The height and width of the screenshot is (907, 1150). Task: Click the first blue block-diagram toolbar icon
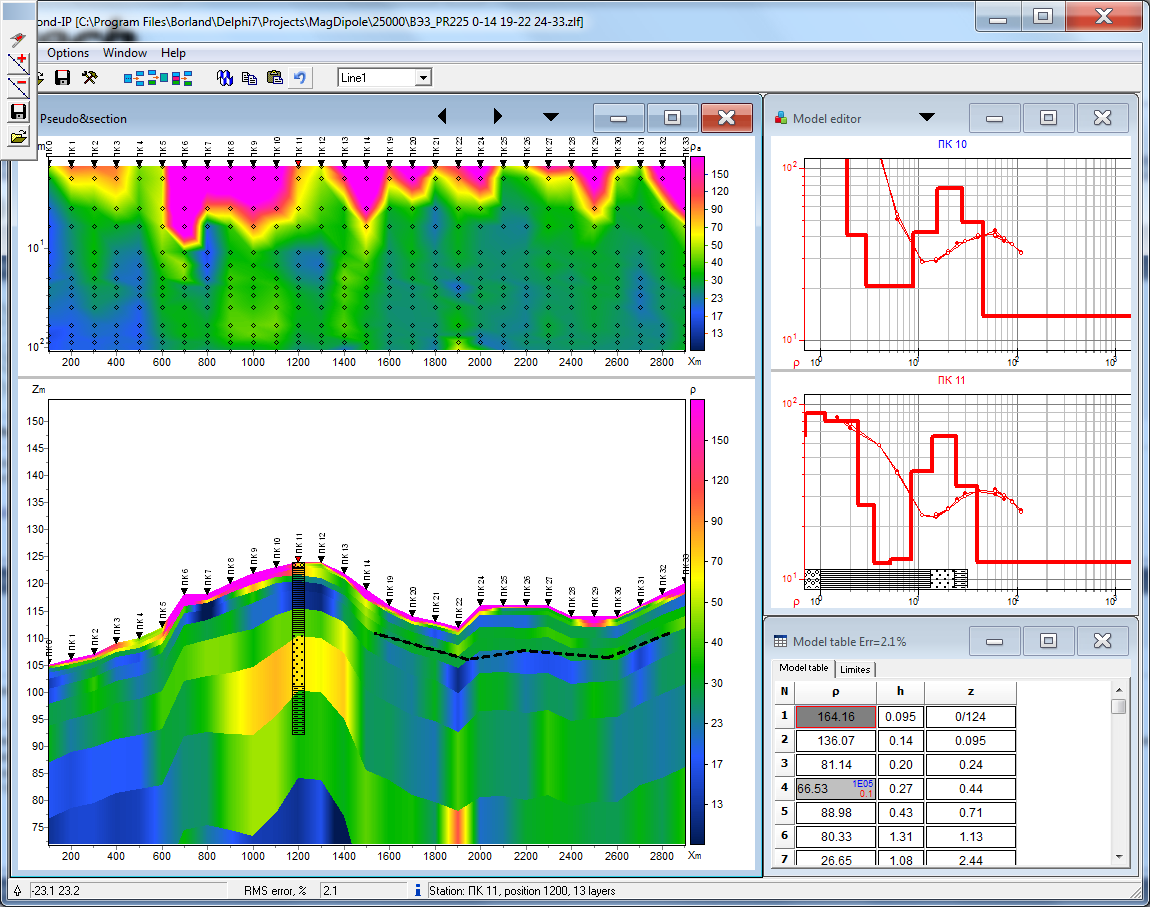(x=134, y=78)
